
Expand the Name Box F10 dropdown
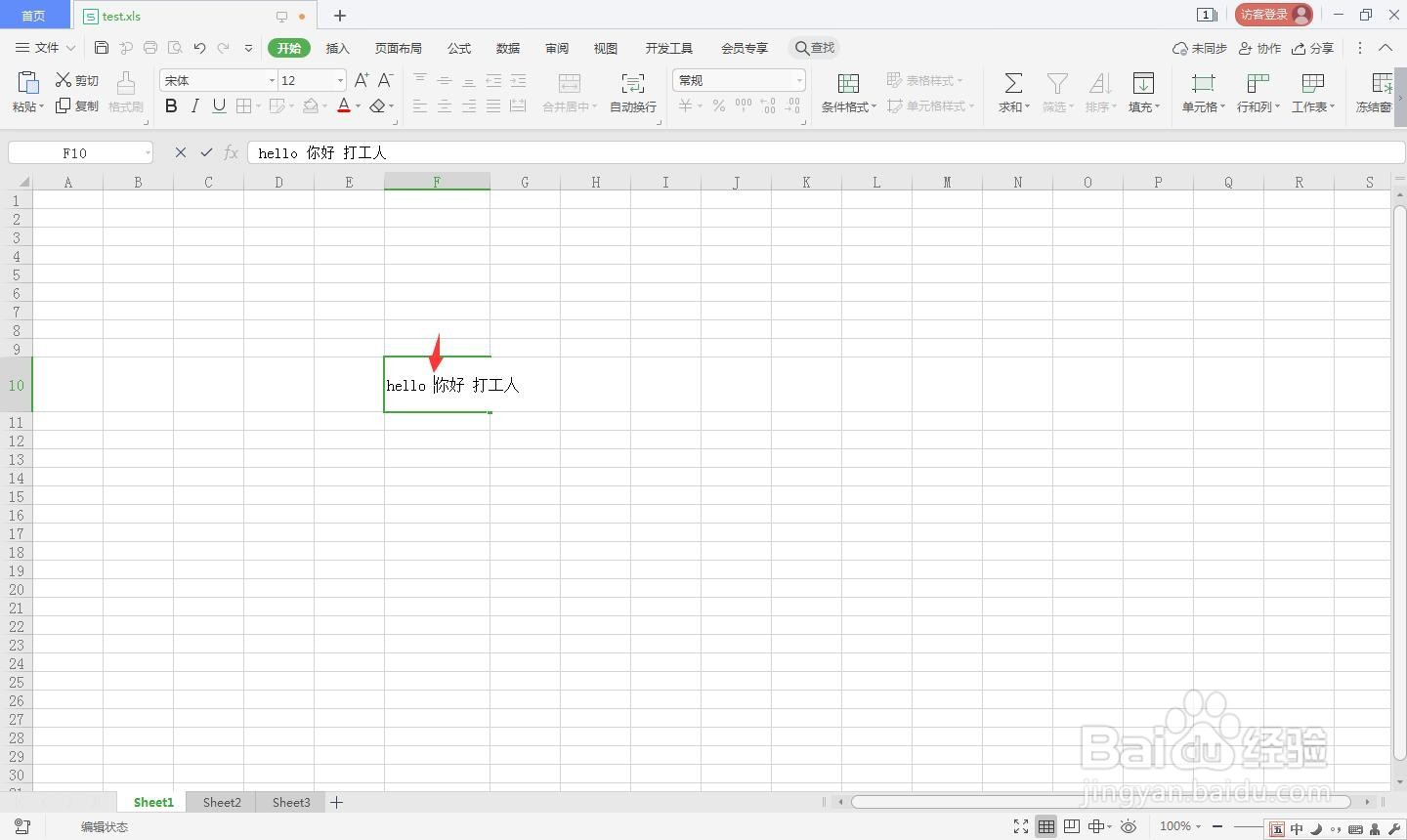(x=148, y=152)
